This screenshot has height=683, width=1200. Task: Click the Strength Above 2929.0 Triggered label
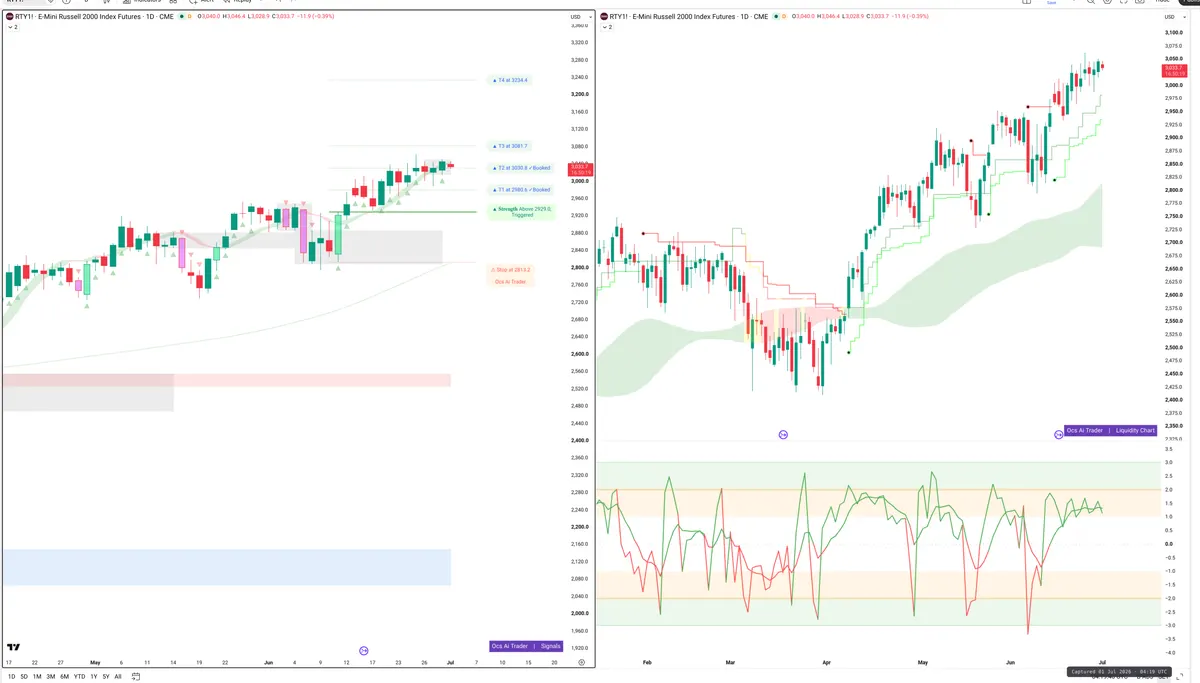pos(520,211)
